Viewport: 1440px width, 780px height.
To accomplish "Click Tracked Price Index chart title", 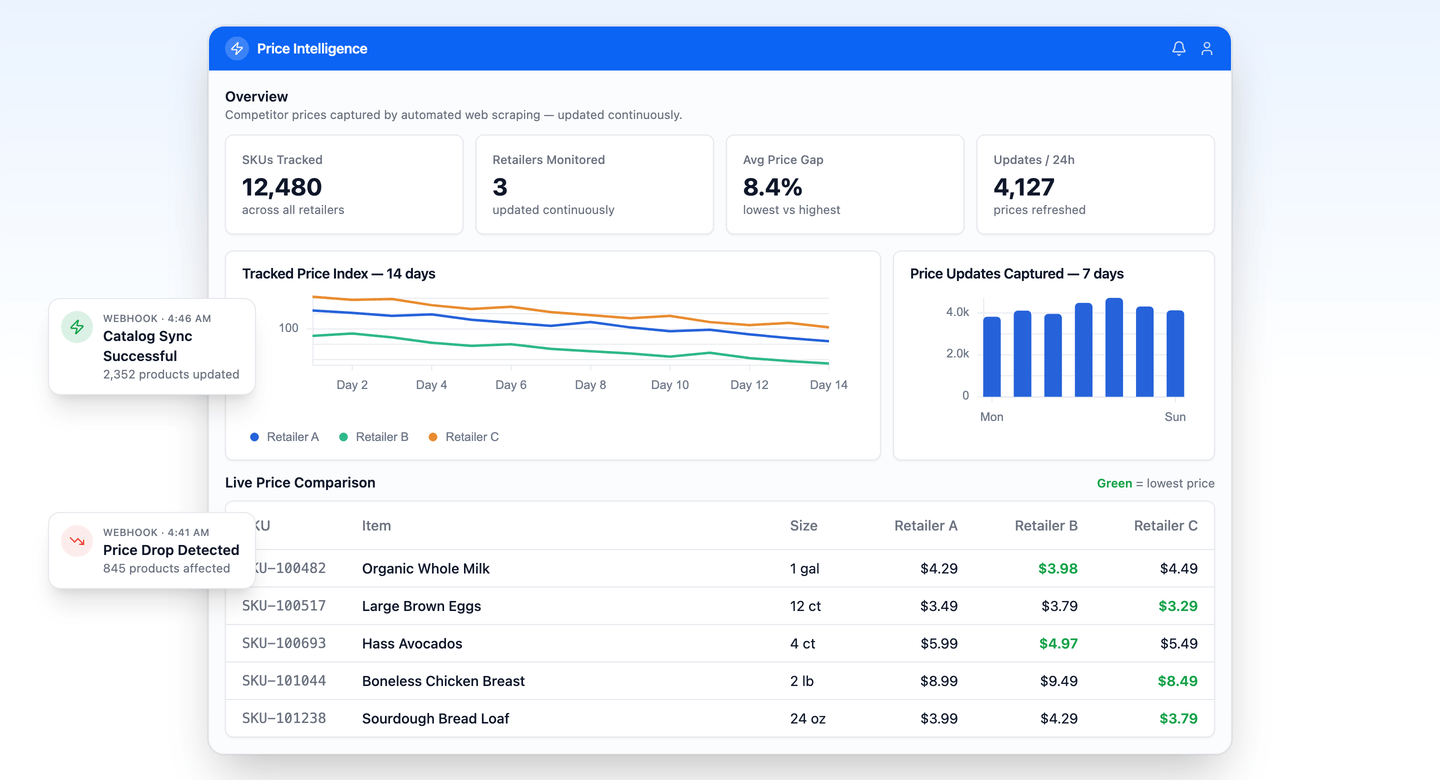I will (339, 273).
